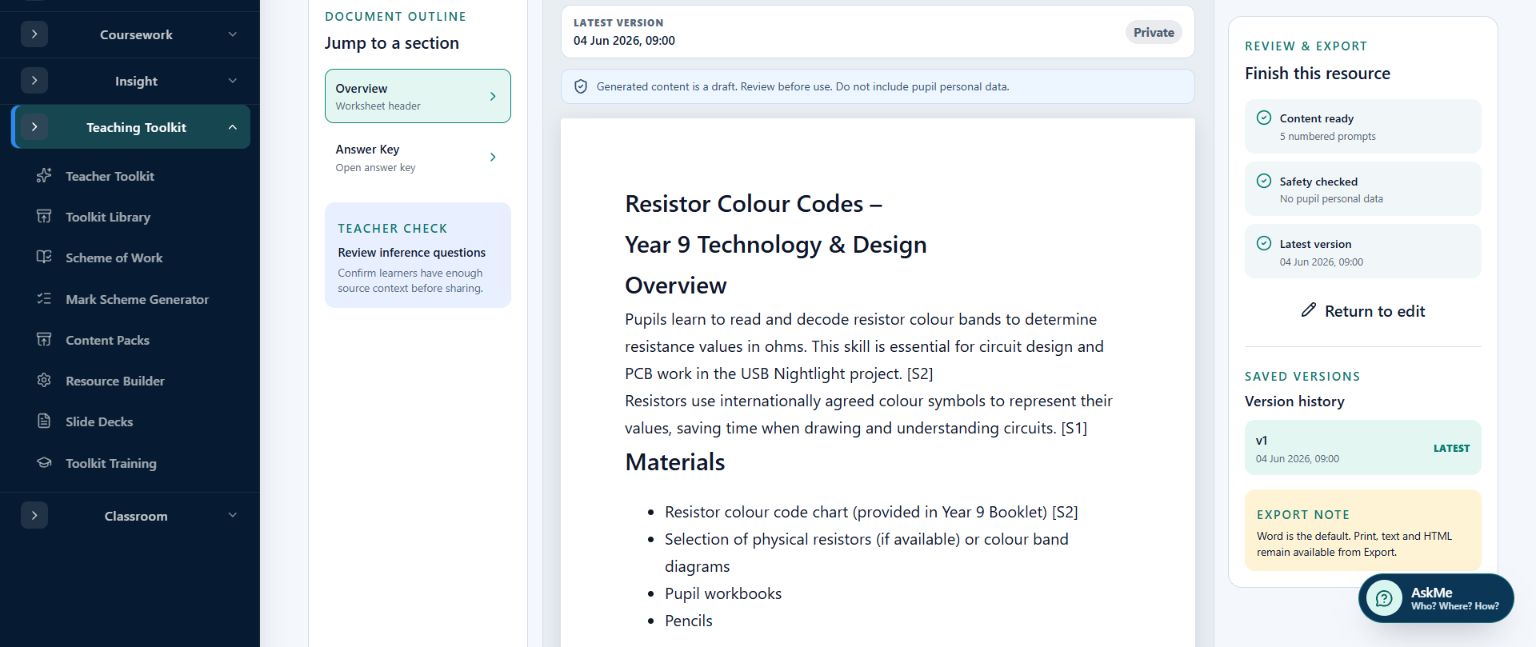The image size is (1536, 647).
Task: Click the Scheme of Work book icon
Action: tap(44, 258)
